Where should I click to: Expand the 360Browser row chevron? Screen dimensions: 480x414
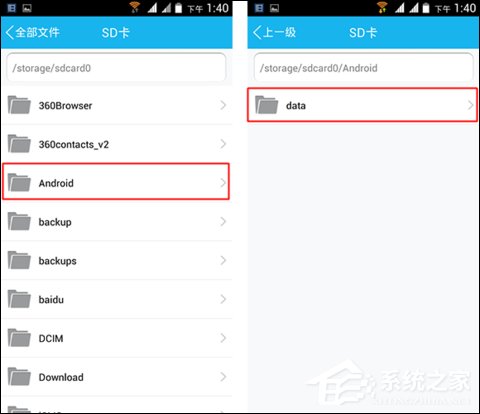pos(223,105)
